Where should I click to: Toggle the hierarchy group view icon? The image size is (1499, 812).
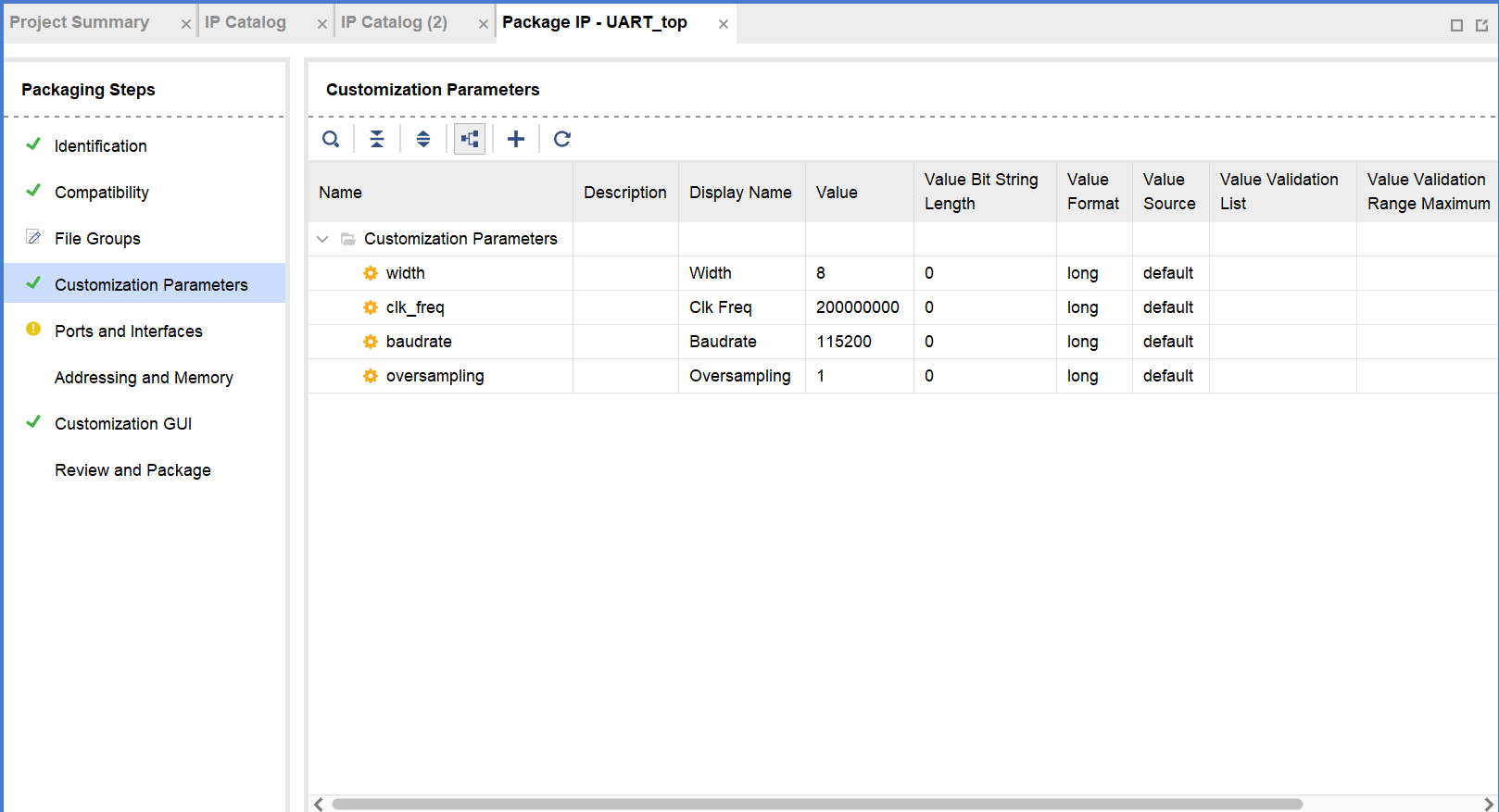pyautogui.click(x=470, y=139)
